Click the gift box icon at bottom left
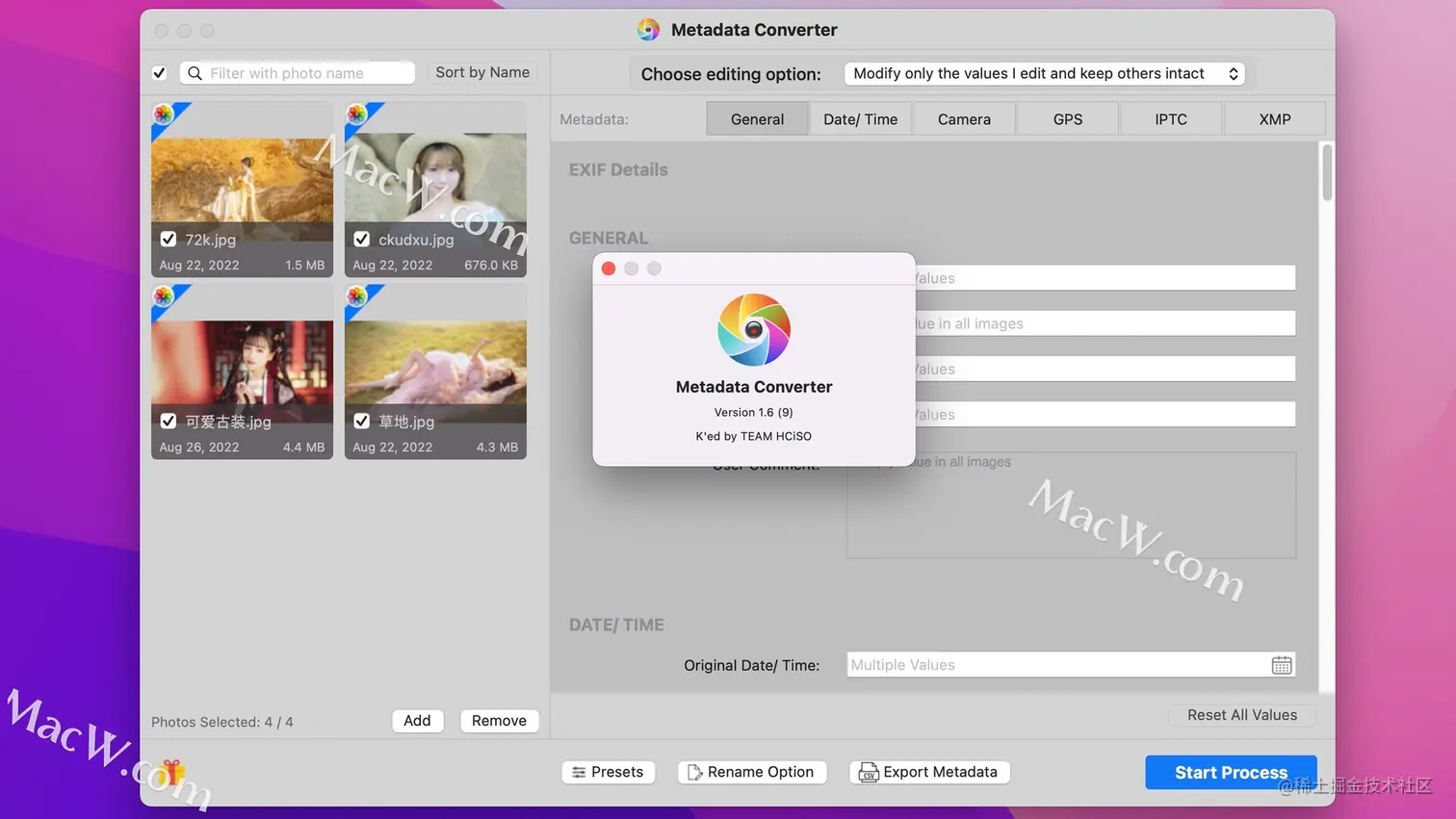1456x819 pixels. pos(171,772)
